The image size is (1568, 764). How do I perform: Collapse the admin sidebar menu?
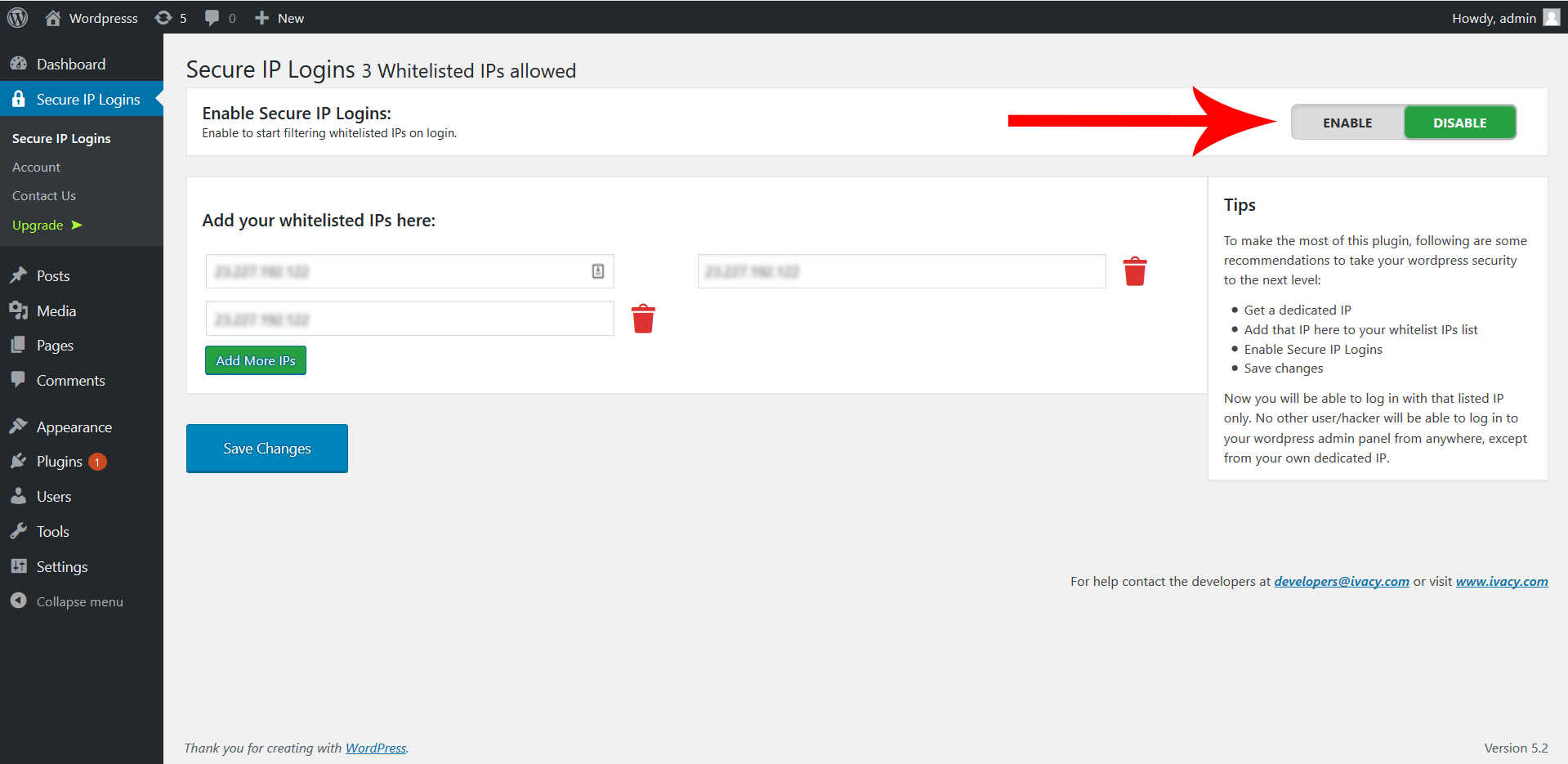78,601
